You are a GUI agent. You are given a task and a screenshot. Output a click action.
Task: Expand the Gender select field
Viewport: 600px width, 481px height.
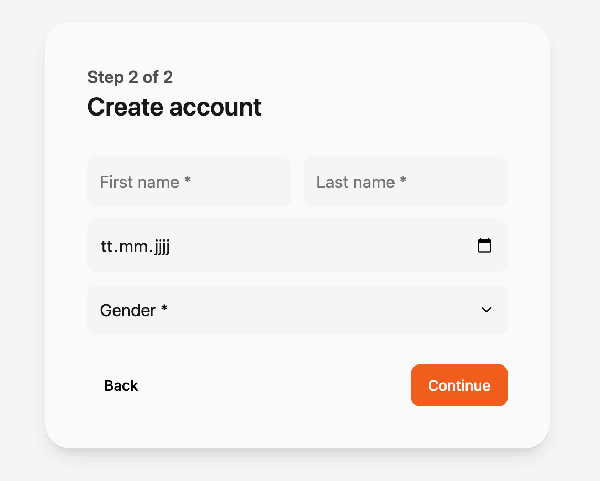(297, 310)
